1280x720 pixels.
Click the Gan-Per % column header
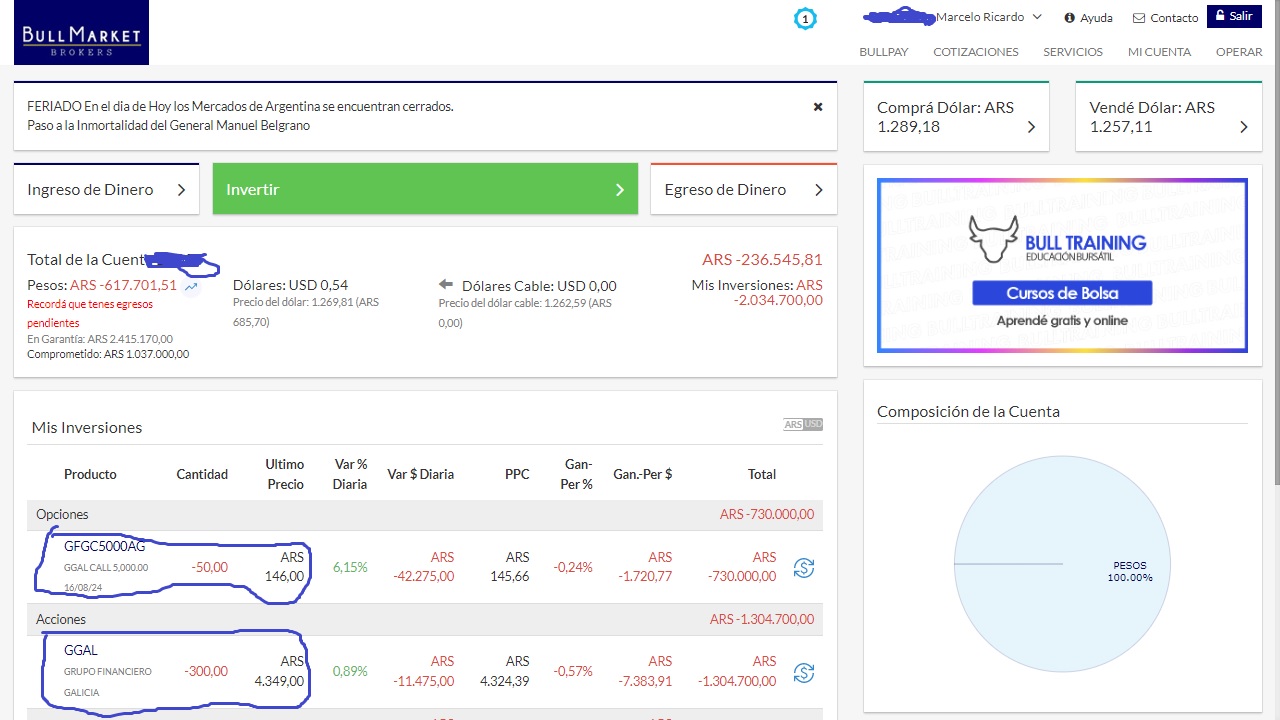pos(578,474)
